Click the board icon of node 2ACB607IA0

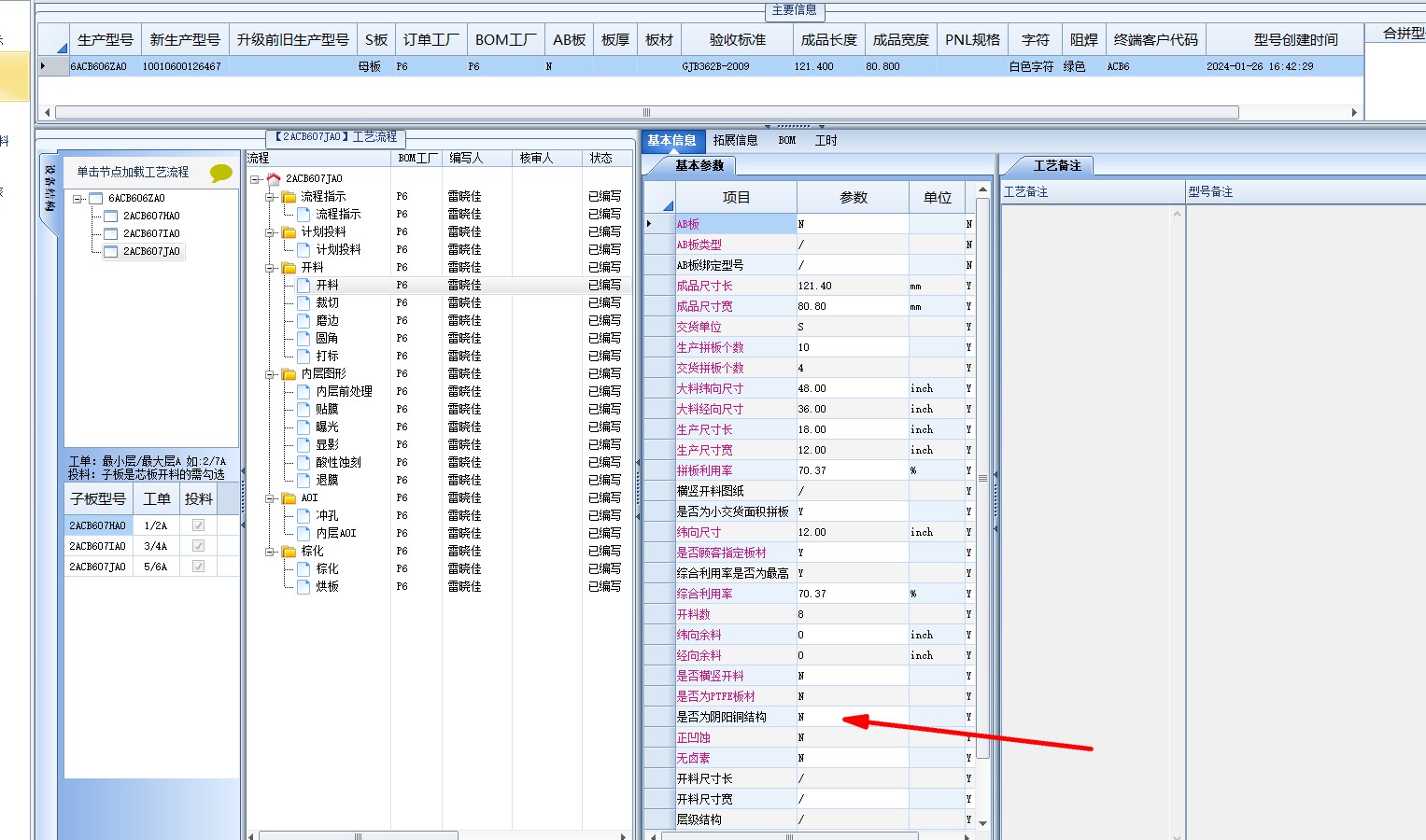pyautogui.click(x=111, y=233)
